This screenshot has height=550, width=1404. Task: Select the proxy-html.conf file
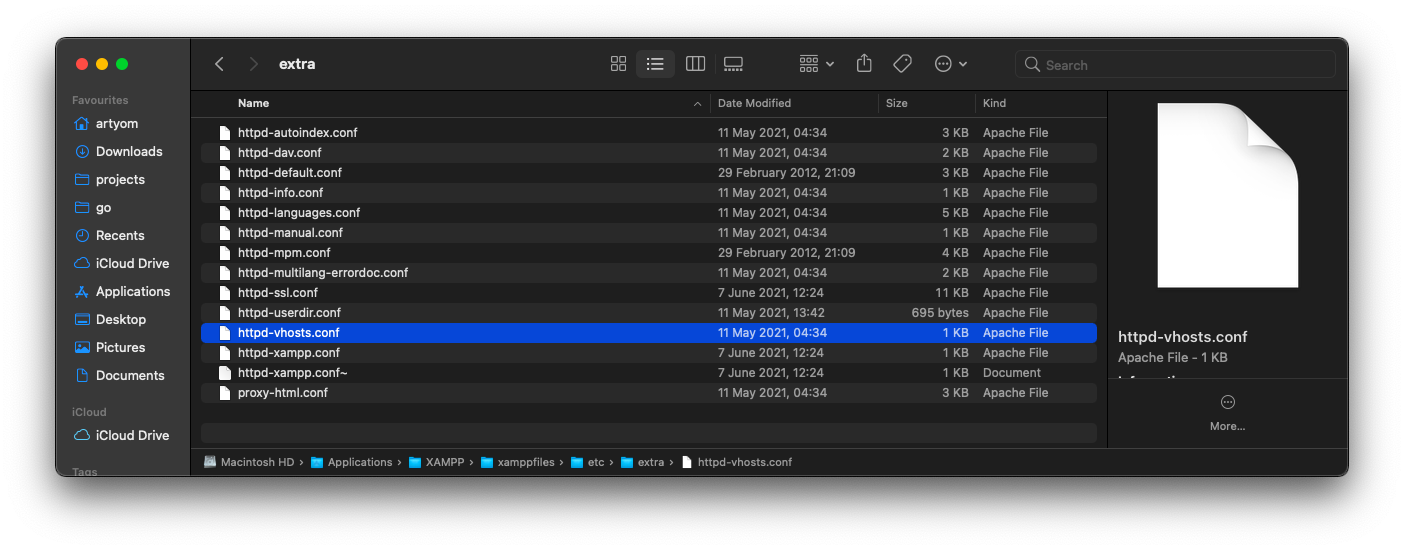pos(283,393)
